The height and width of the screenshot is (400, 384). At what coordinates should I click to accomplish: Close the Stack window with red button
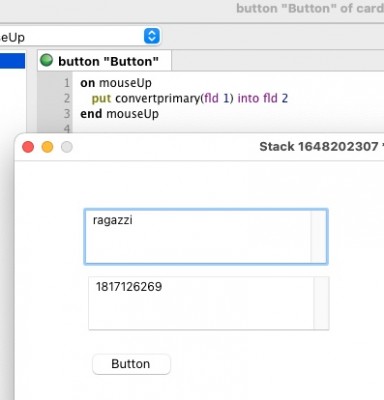[x=28, y=147]
